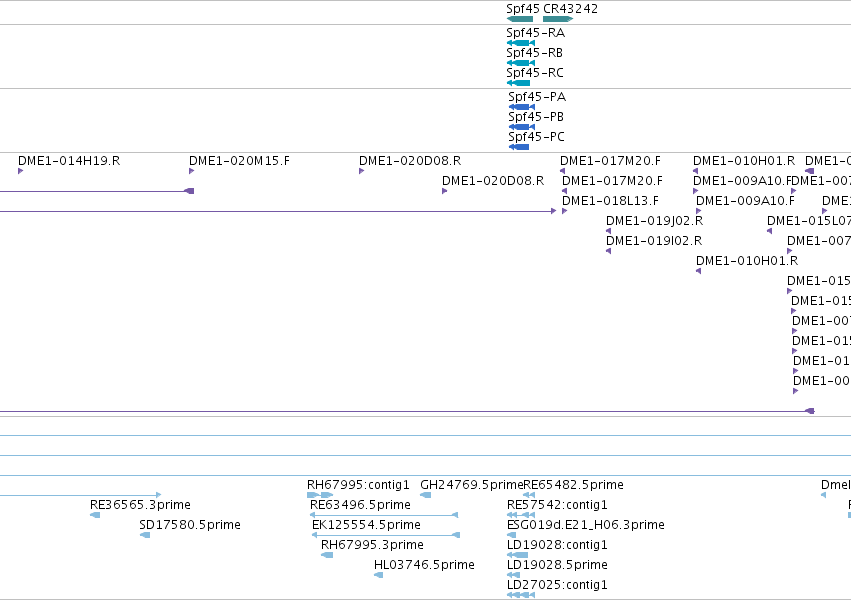The width and height of the screenshot is (851, 600).
Task: Select the Spf45-RB transcript label
Action: coord(535,53)
